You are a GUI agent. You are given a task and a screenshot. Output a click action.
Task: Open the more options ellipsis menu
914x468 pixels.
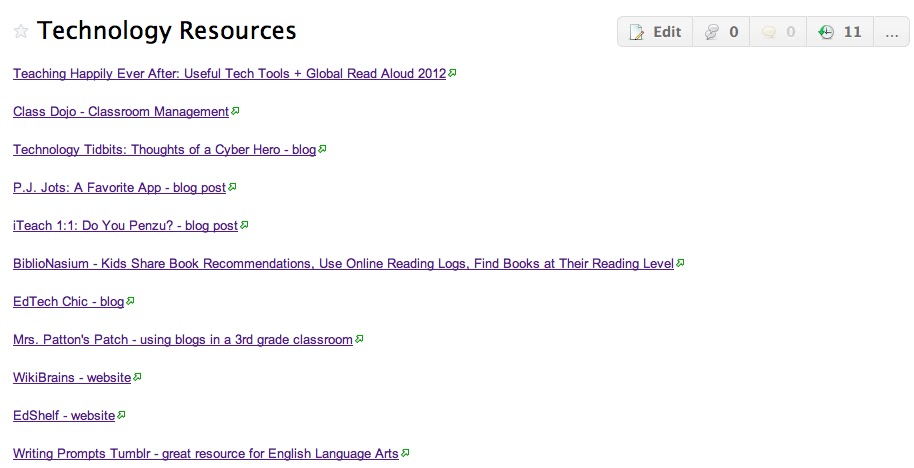[x=891, y=32]
